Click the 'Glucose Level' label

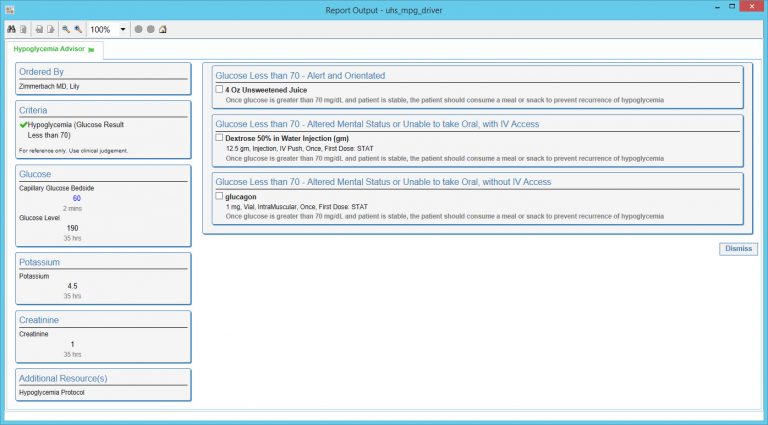[39, 218]
